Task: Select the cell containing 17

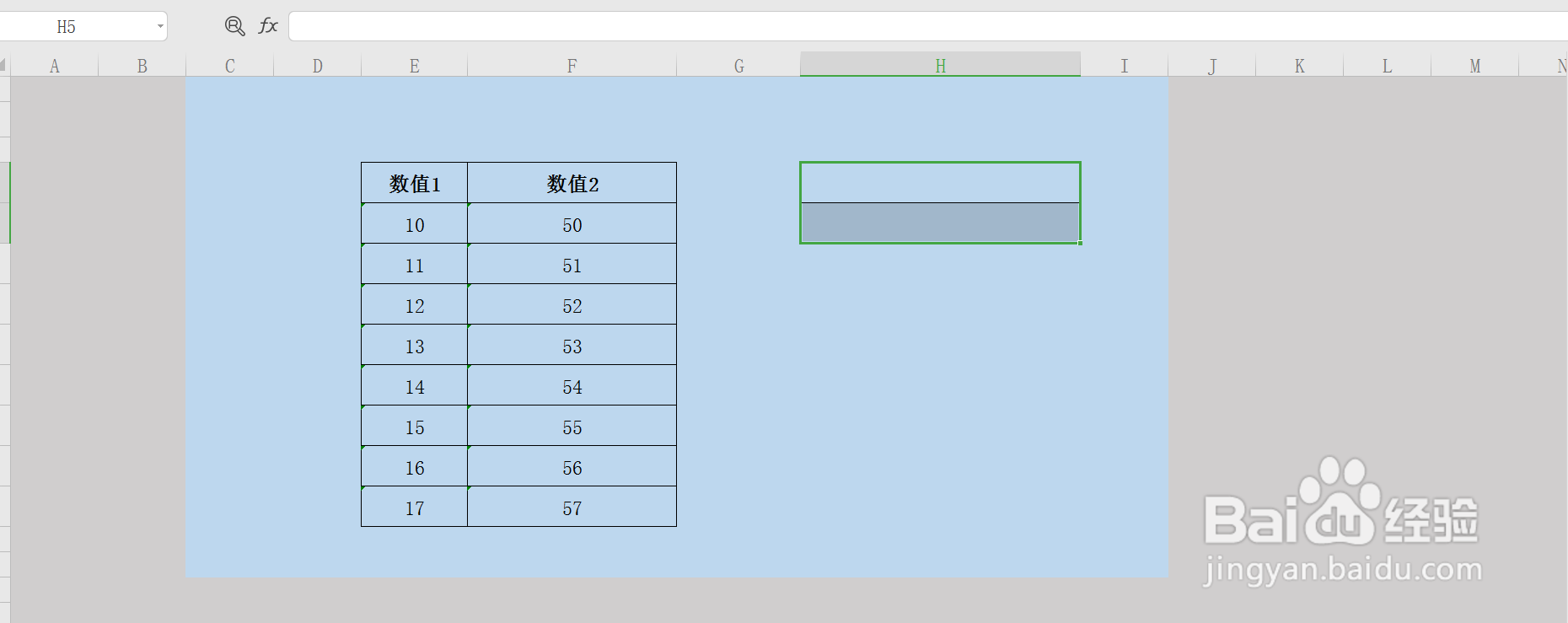Action: click(x=415, y=507)
